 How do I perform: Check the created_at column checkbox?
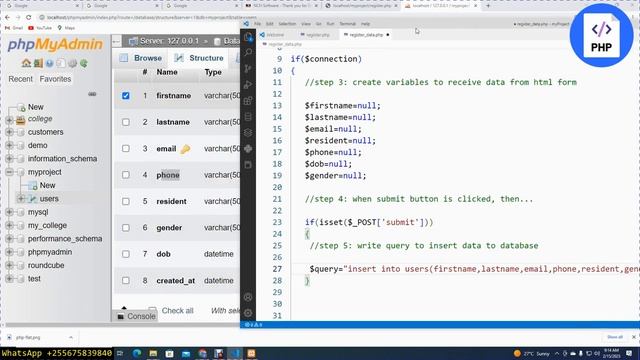point(126,280)
